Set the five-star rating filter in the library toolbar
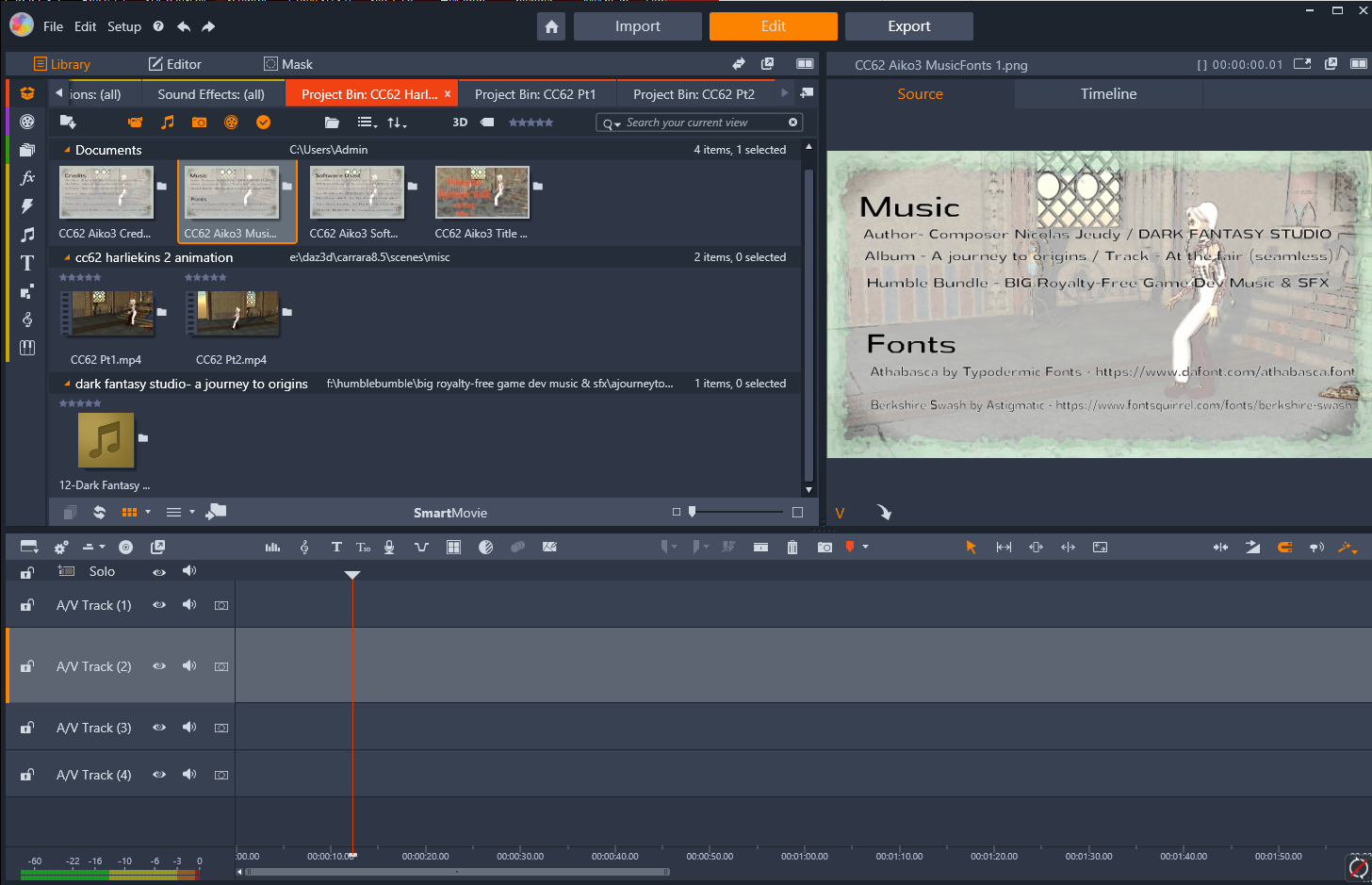The width and height of the screenshot is (1372, 885). tap(531, 123)
